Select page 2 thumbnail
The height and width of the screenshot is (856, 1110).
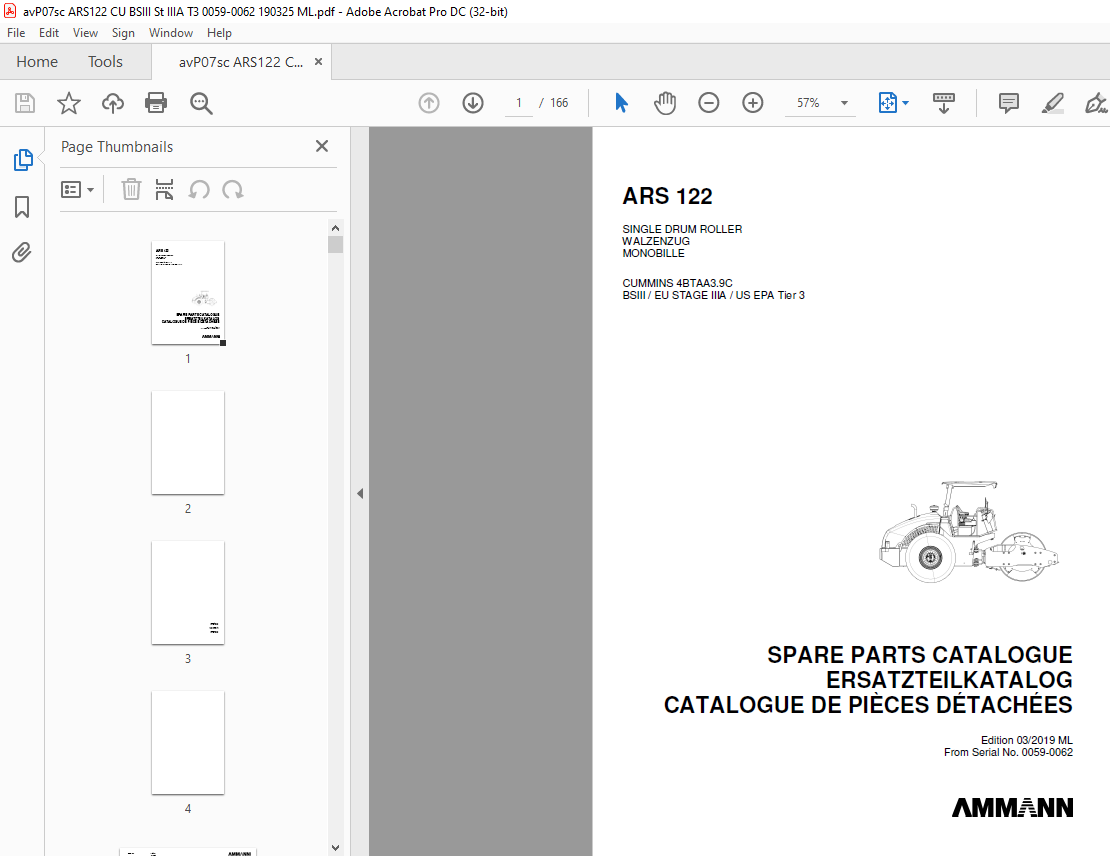[x=188, y=443]
